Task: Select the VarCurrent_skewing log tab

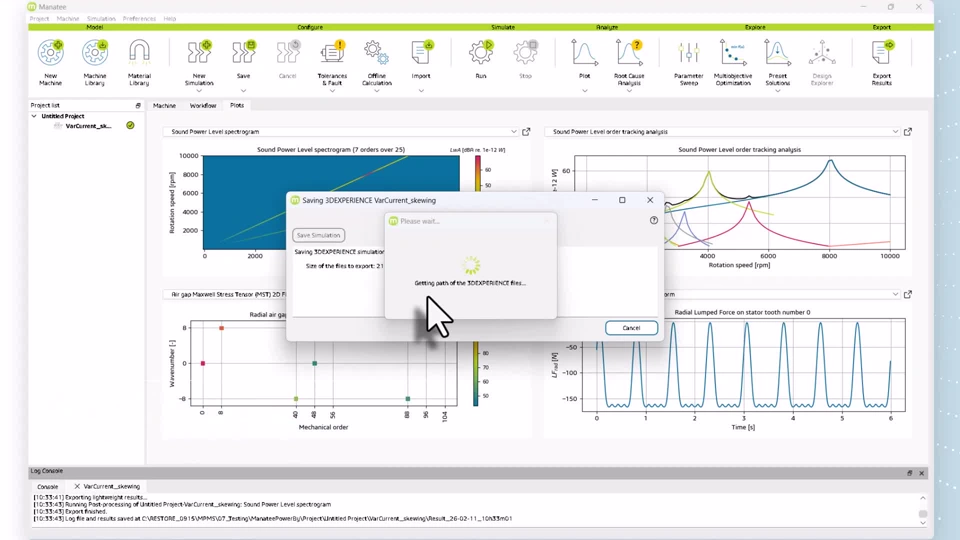Action: click(x=111, y=487)
